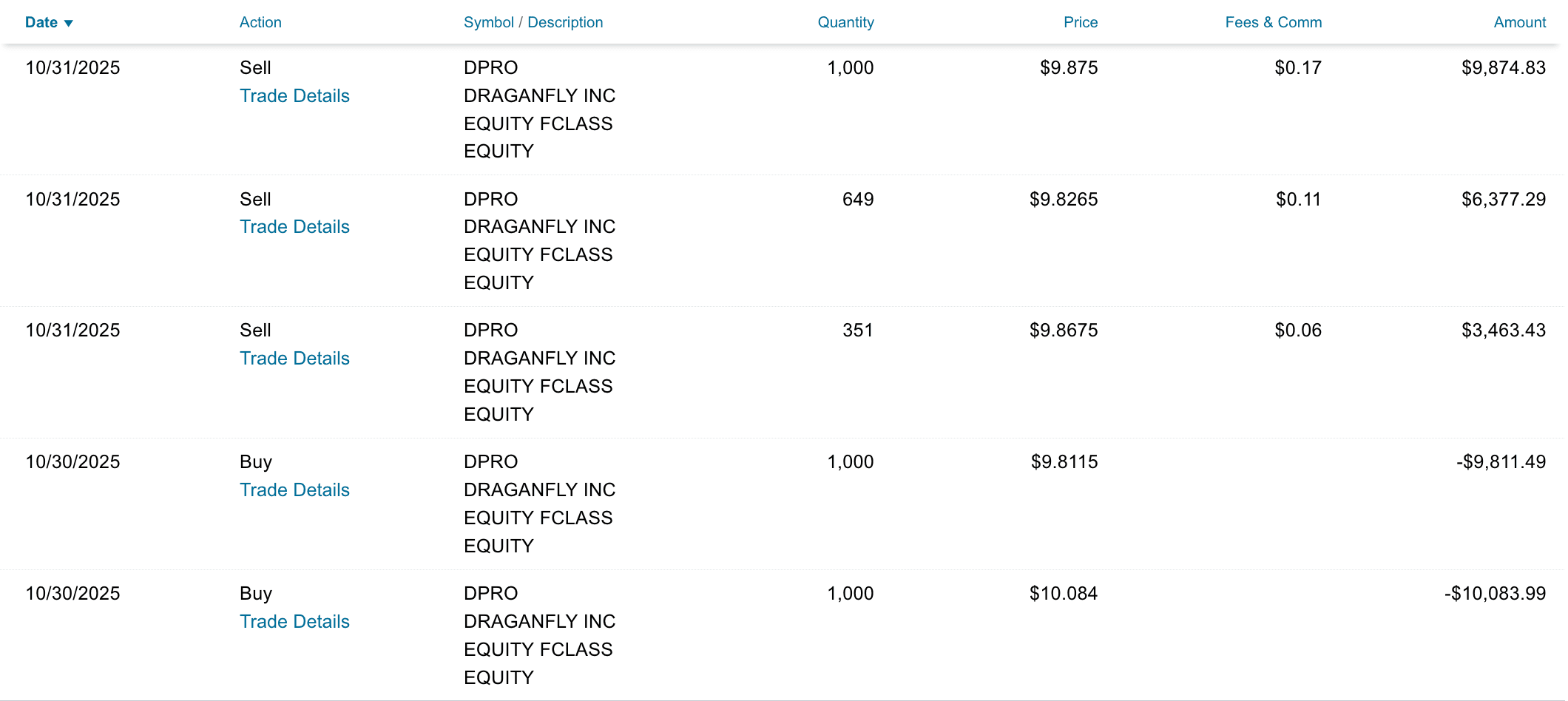Open Trade Details for the 649-share sell
The width and height of the screenshot is (1568, 701).
click(294, 227)
